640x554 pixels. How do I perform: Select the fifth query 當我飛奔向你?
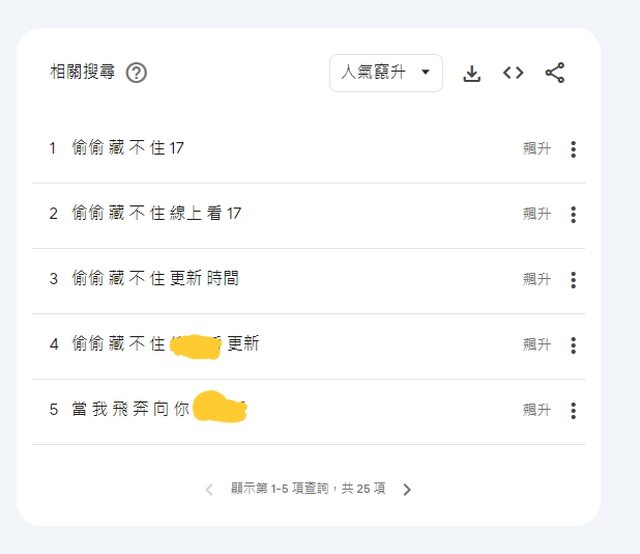(130, 410)
